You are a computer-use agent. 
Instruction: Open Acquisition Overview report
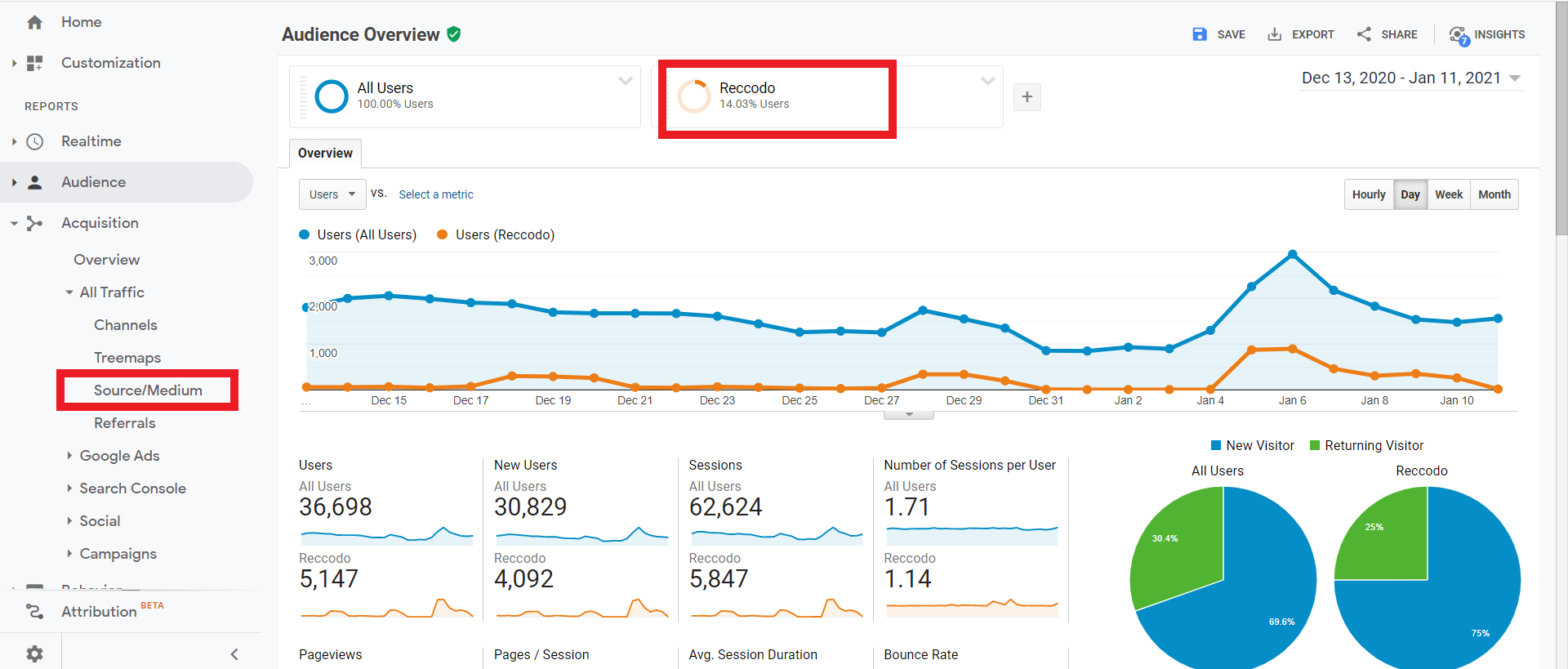[107, 260]
